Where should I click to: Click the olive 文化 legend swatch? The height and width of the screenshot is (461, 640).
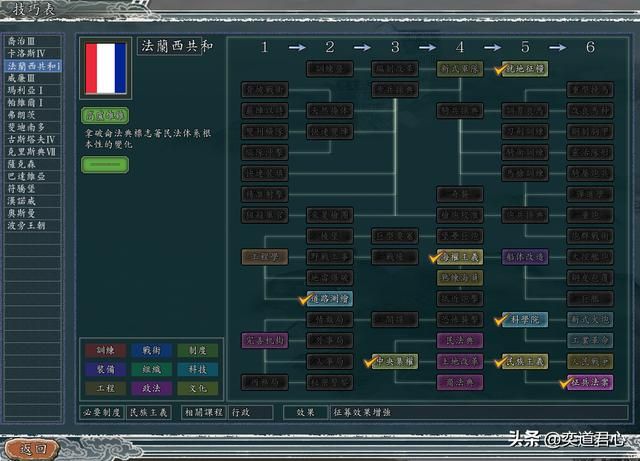tap(198, 388)
